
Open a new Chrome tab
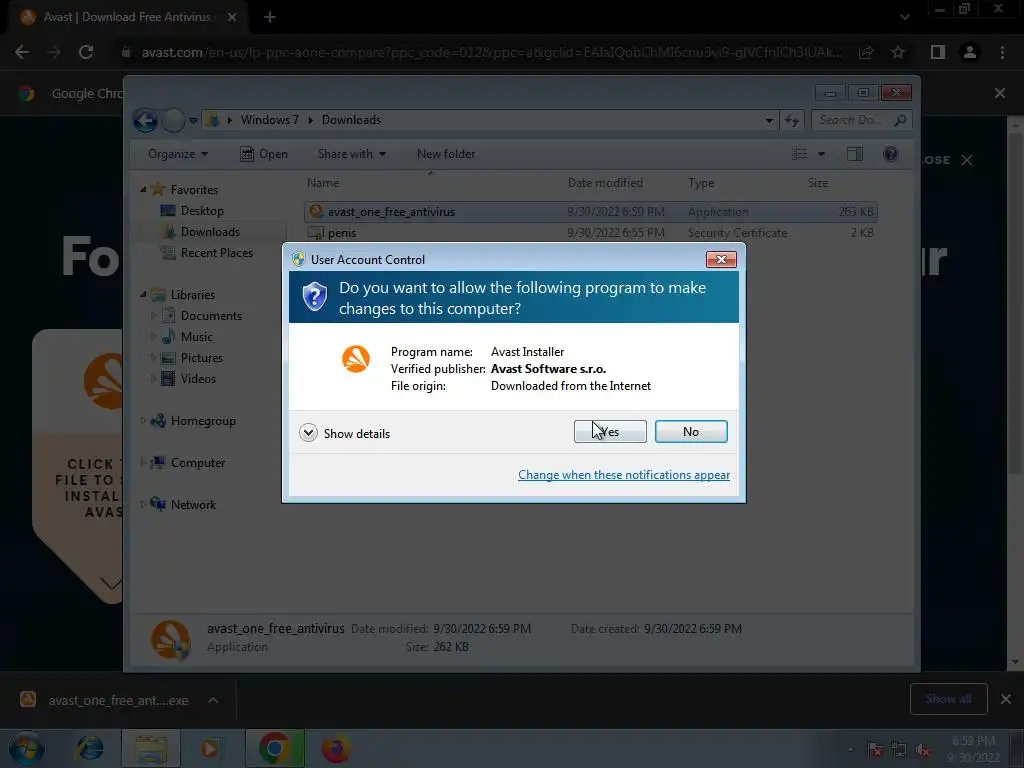(270, 17)
